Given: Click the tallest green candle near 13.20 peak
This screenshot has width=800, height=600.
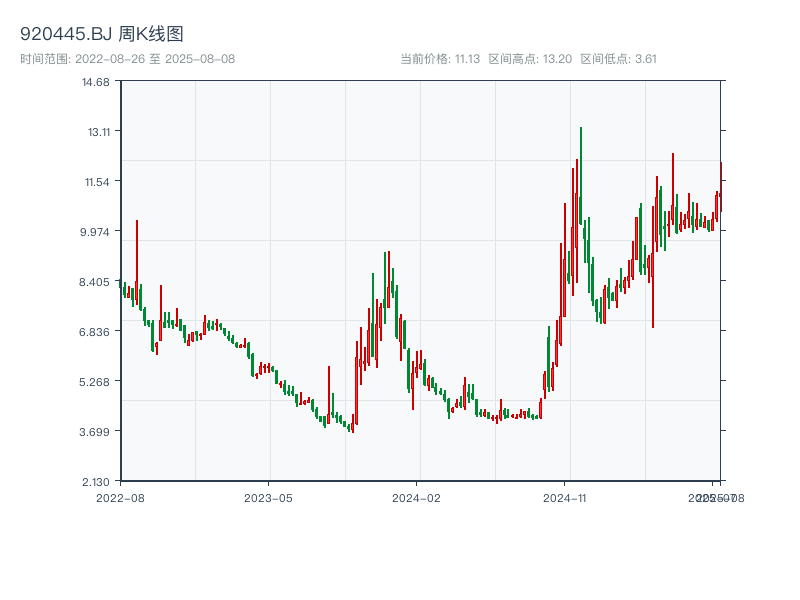Looking at the screenshot, I should click(581, 176).
